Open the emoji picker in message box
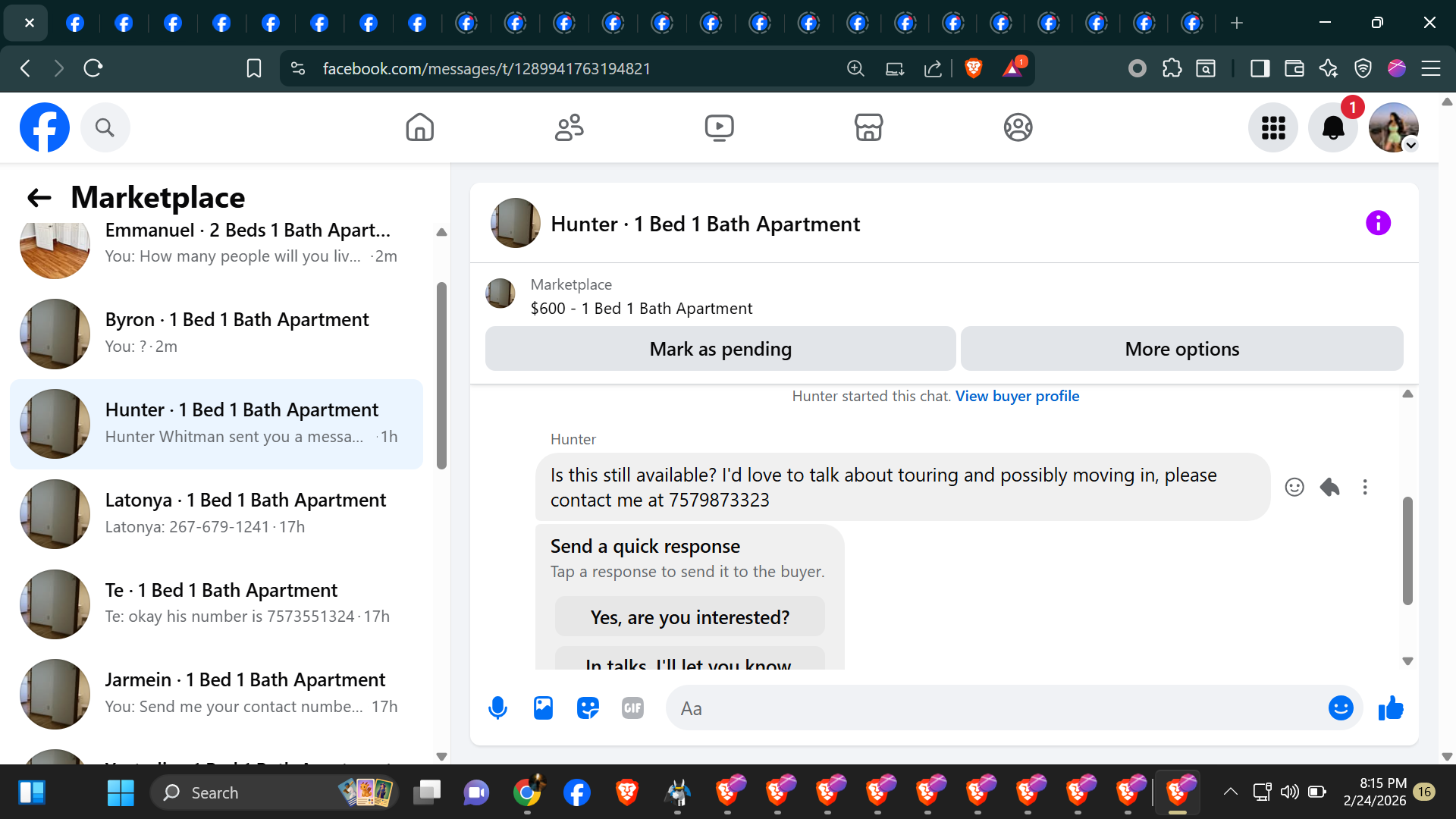This screenshot has height=819, width=1456. [1340, 708]
